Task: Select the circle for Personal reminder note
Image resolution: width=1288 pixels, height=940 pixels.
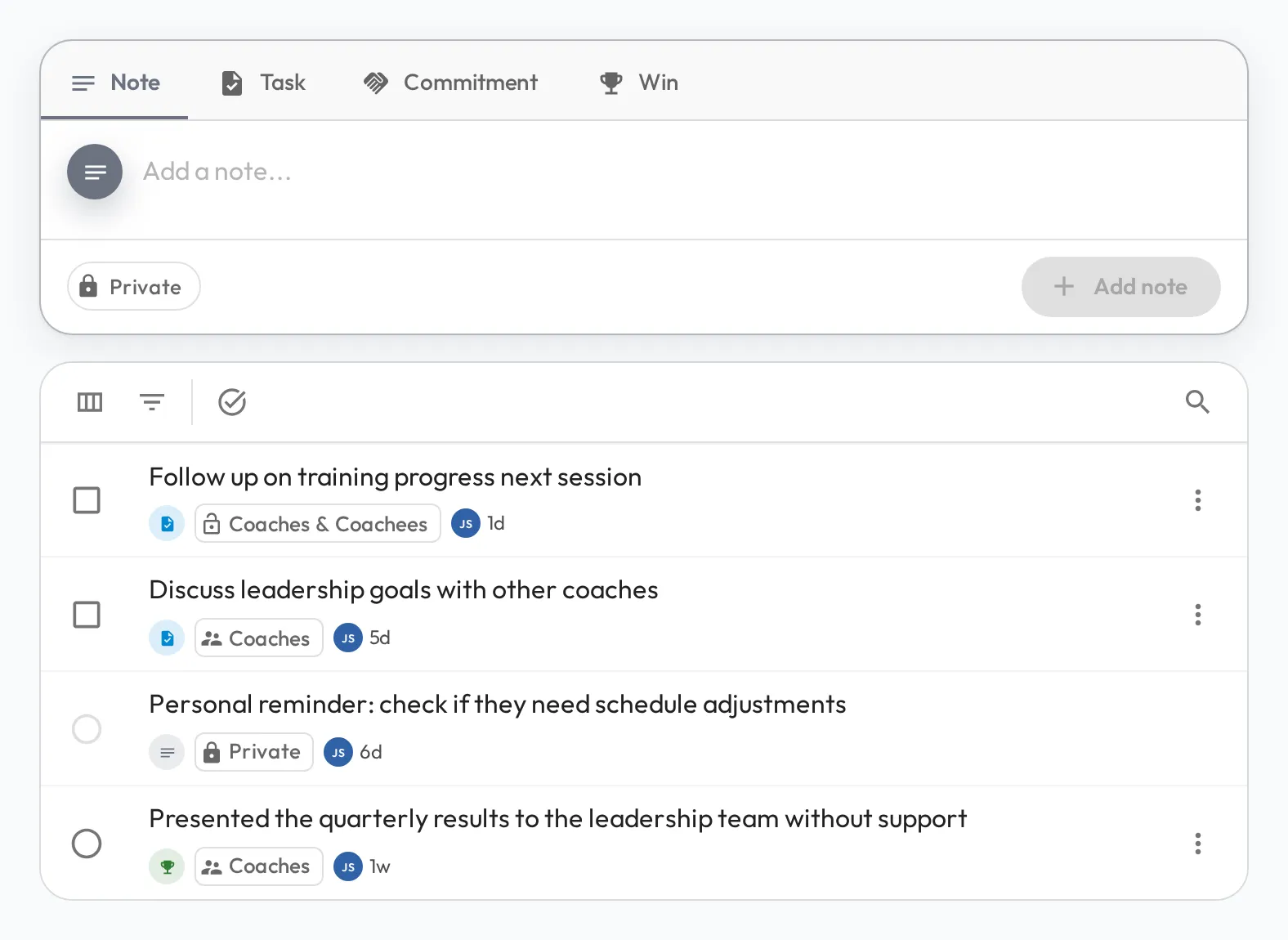Action: click(87, 728)
